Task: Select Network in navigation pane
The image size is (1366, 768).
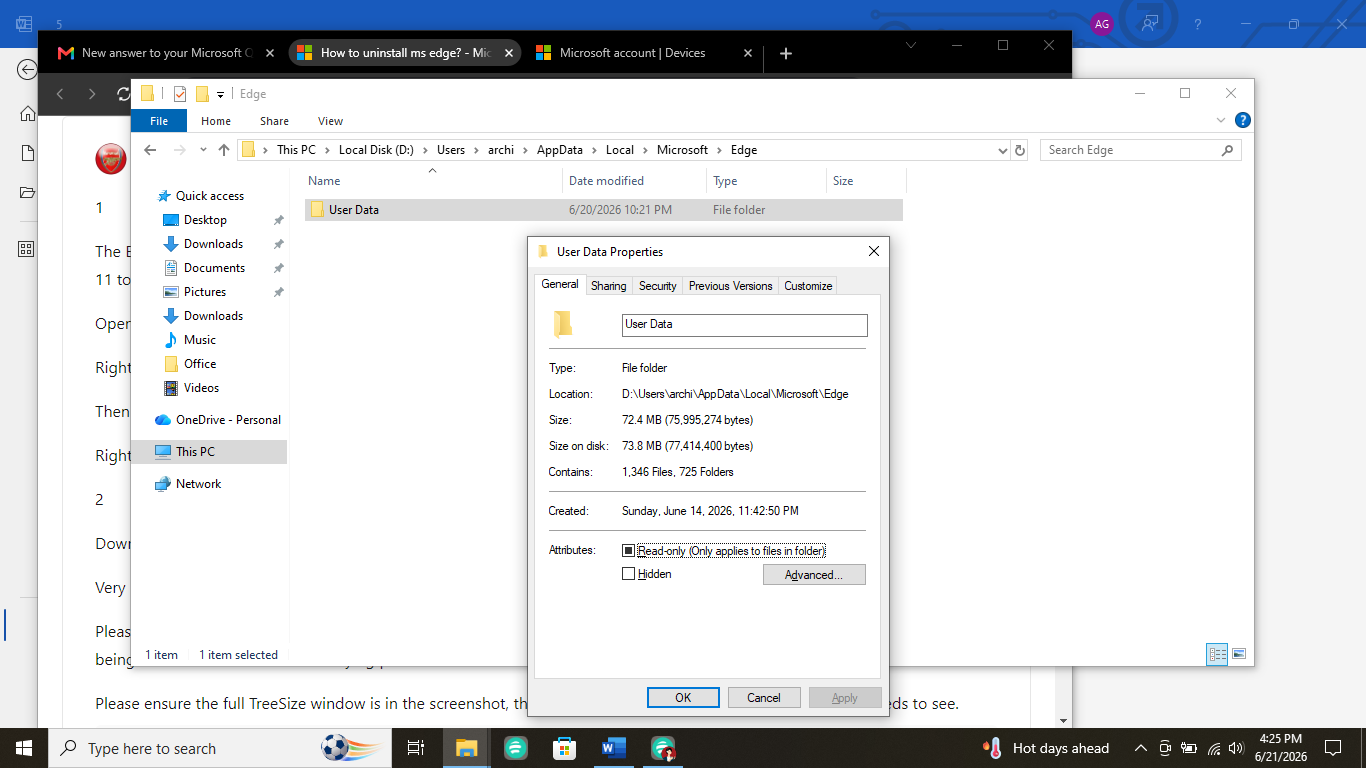Action: click(198, 484)
